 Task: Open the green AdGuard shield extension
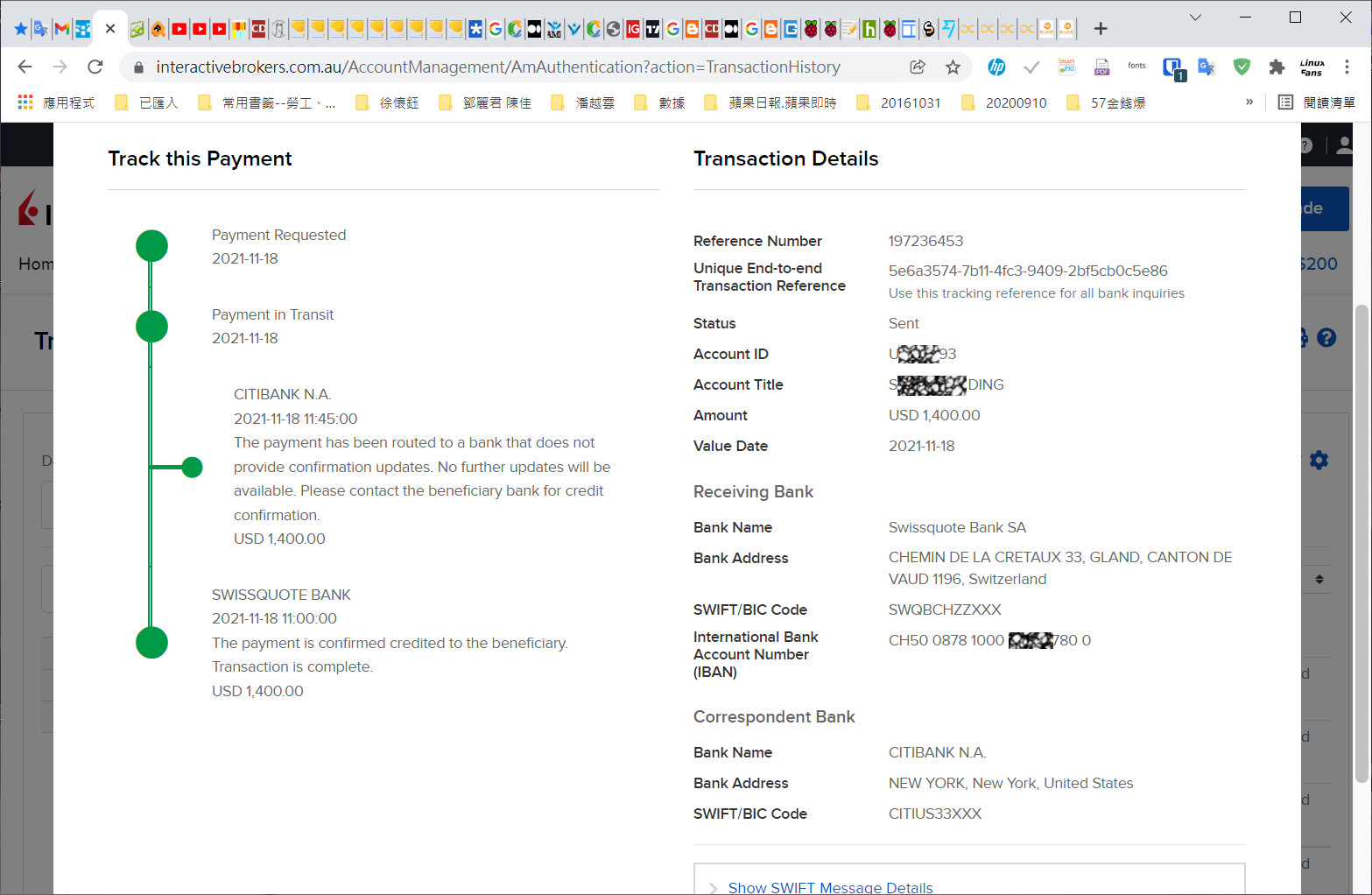coord(1242,67)
